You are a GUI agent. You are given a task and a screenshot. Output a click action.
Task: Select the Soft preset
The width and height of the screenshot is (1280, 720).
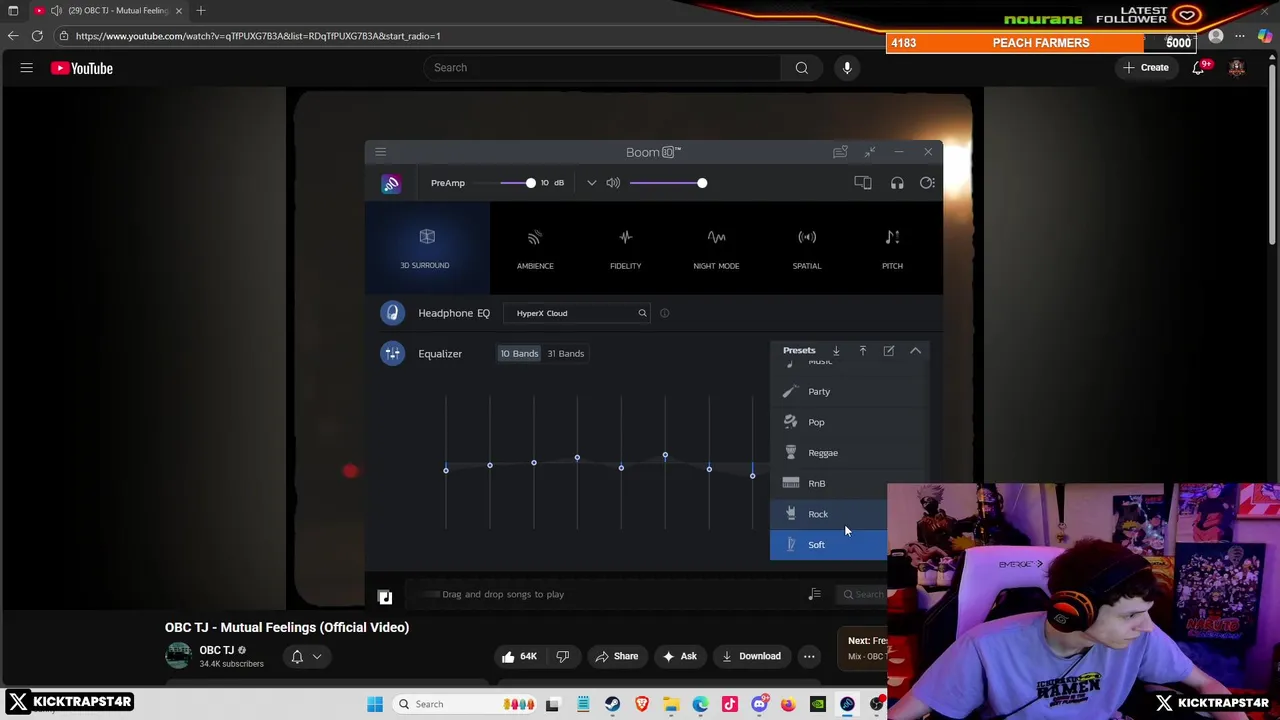[828, 545]
